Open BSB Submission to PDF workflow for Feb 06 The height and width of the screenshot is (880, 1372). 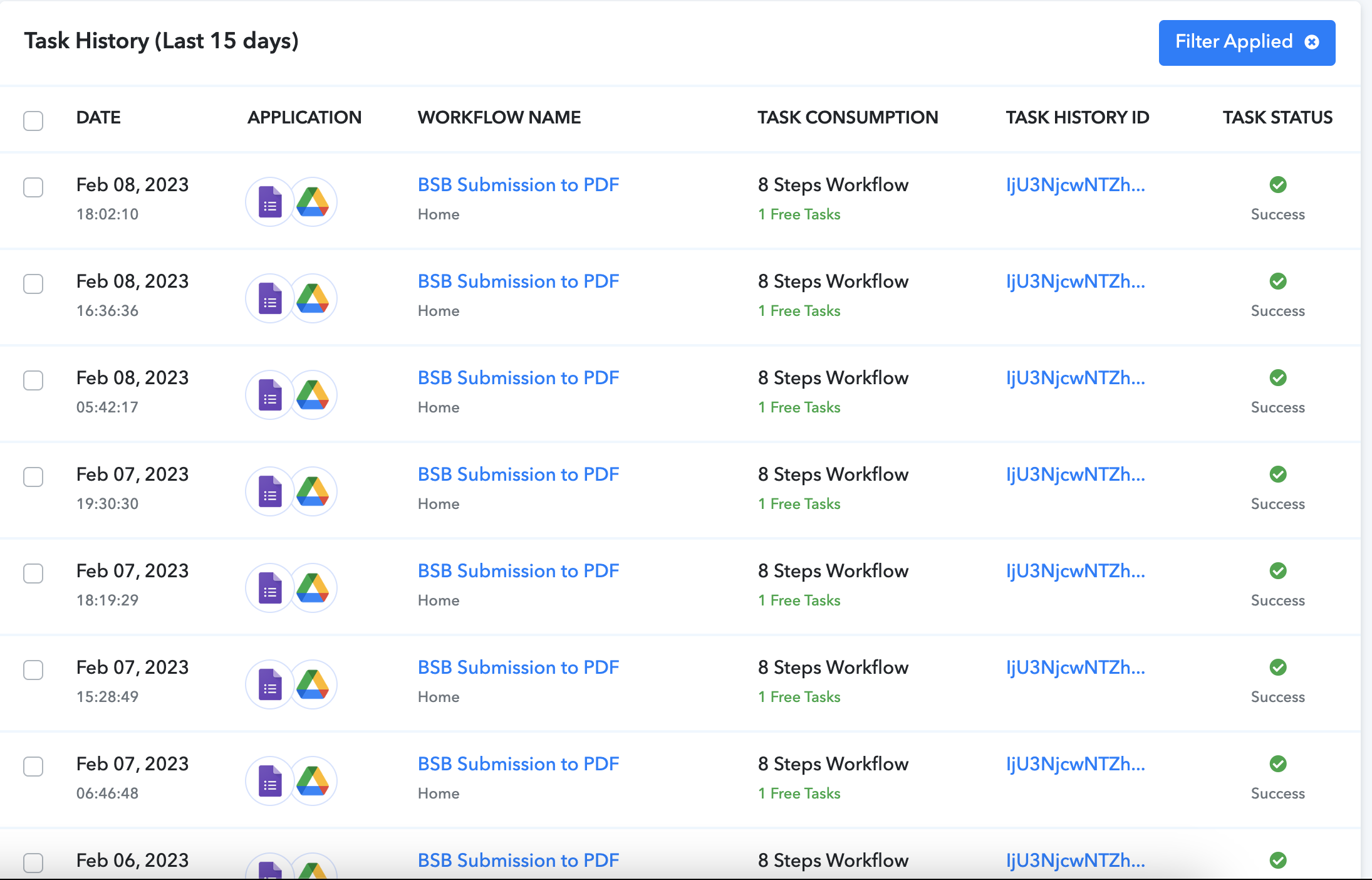(x=519, y=861)
